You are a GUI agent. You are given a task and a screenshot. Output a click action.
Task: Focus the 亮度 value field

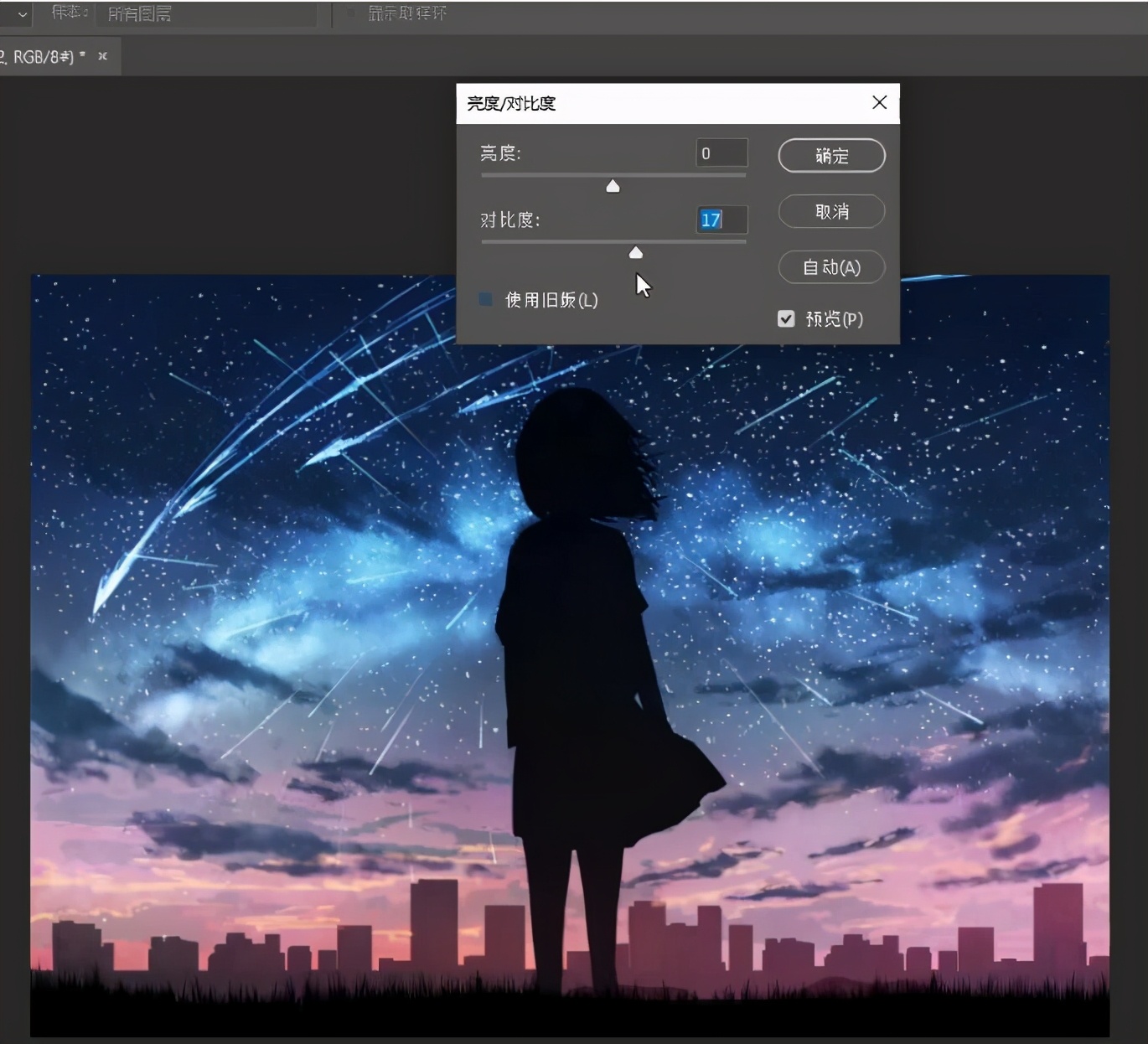point(721,153)
